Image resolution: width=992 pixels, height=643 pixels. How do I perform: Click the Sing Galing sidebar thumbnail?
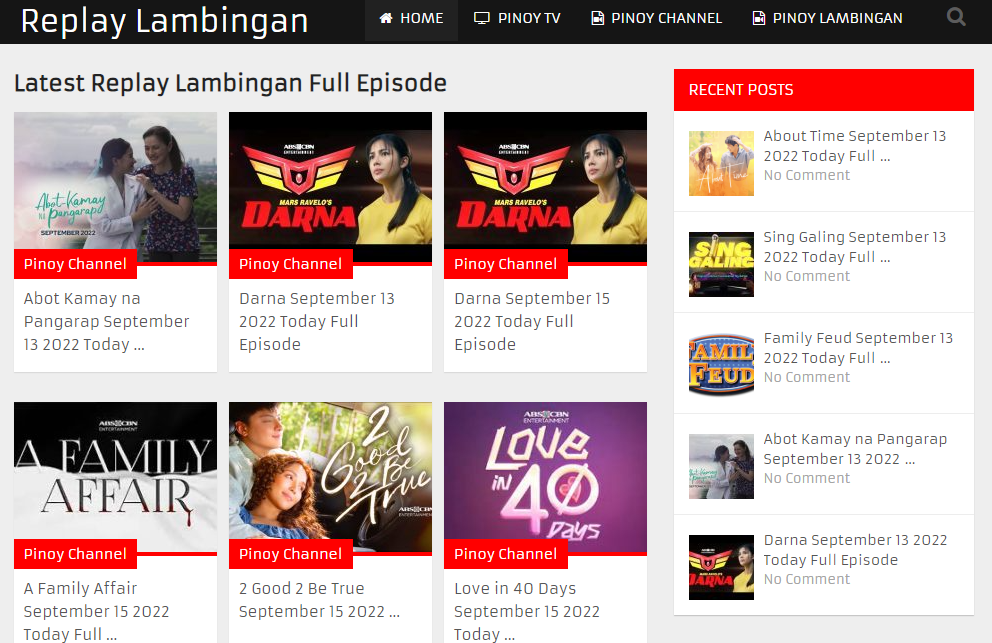point(721,264)
